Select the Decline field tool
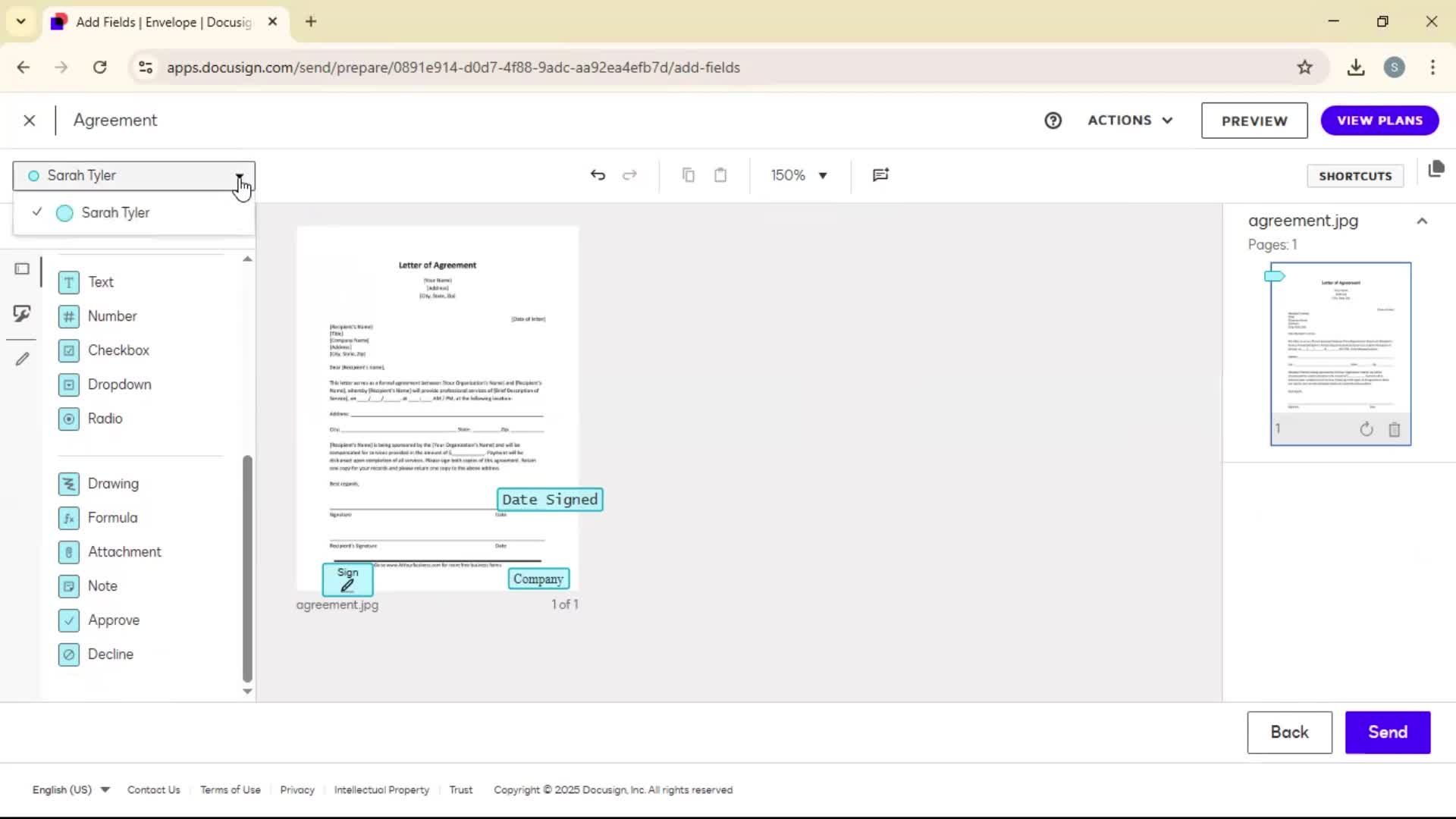The image size is (1456, 819). pyautogui.click(x=96, y=654)
